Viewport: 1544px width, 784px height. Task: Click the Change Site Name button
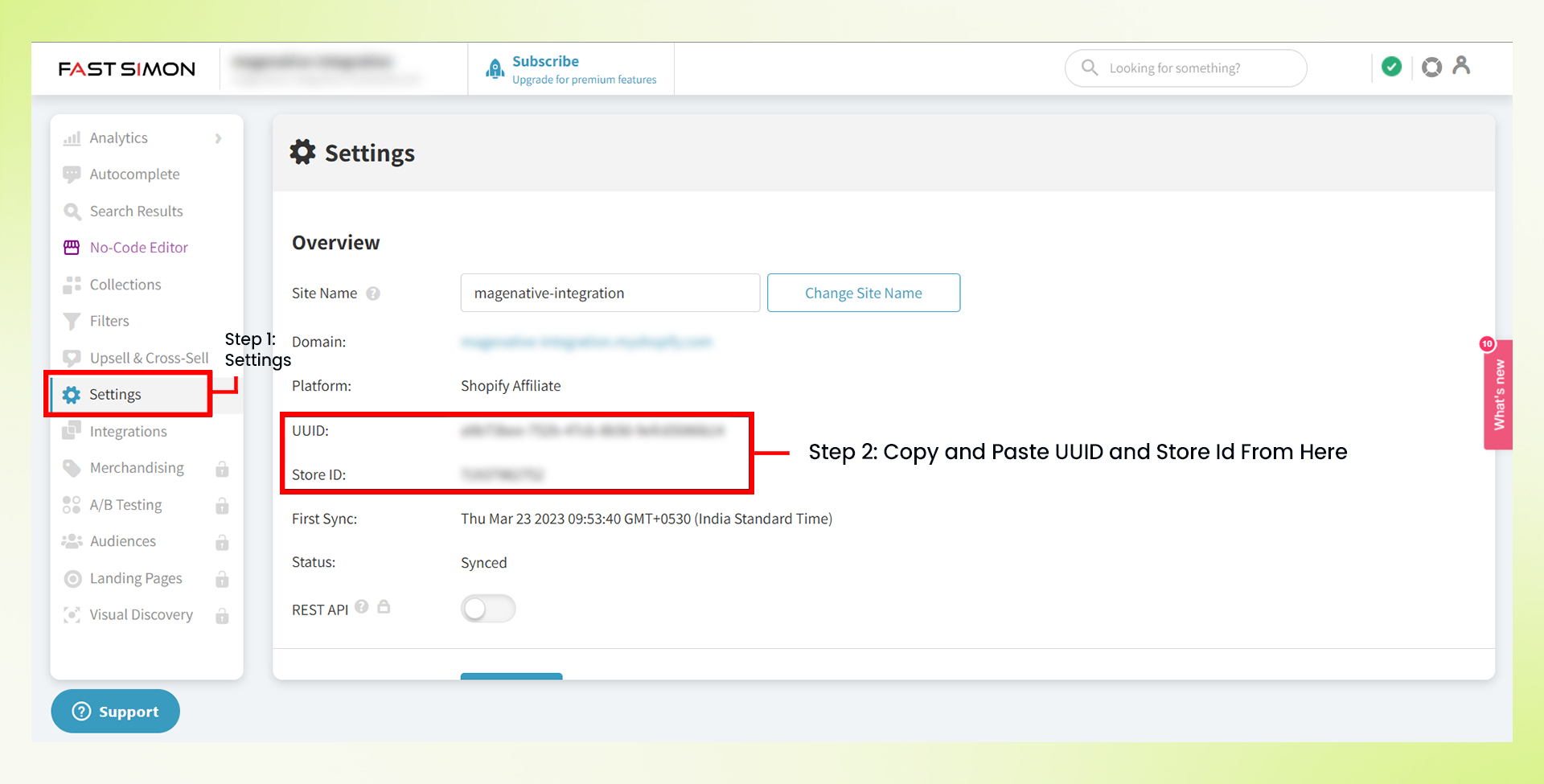click(863, 293)
